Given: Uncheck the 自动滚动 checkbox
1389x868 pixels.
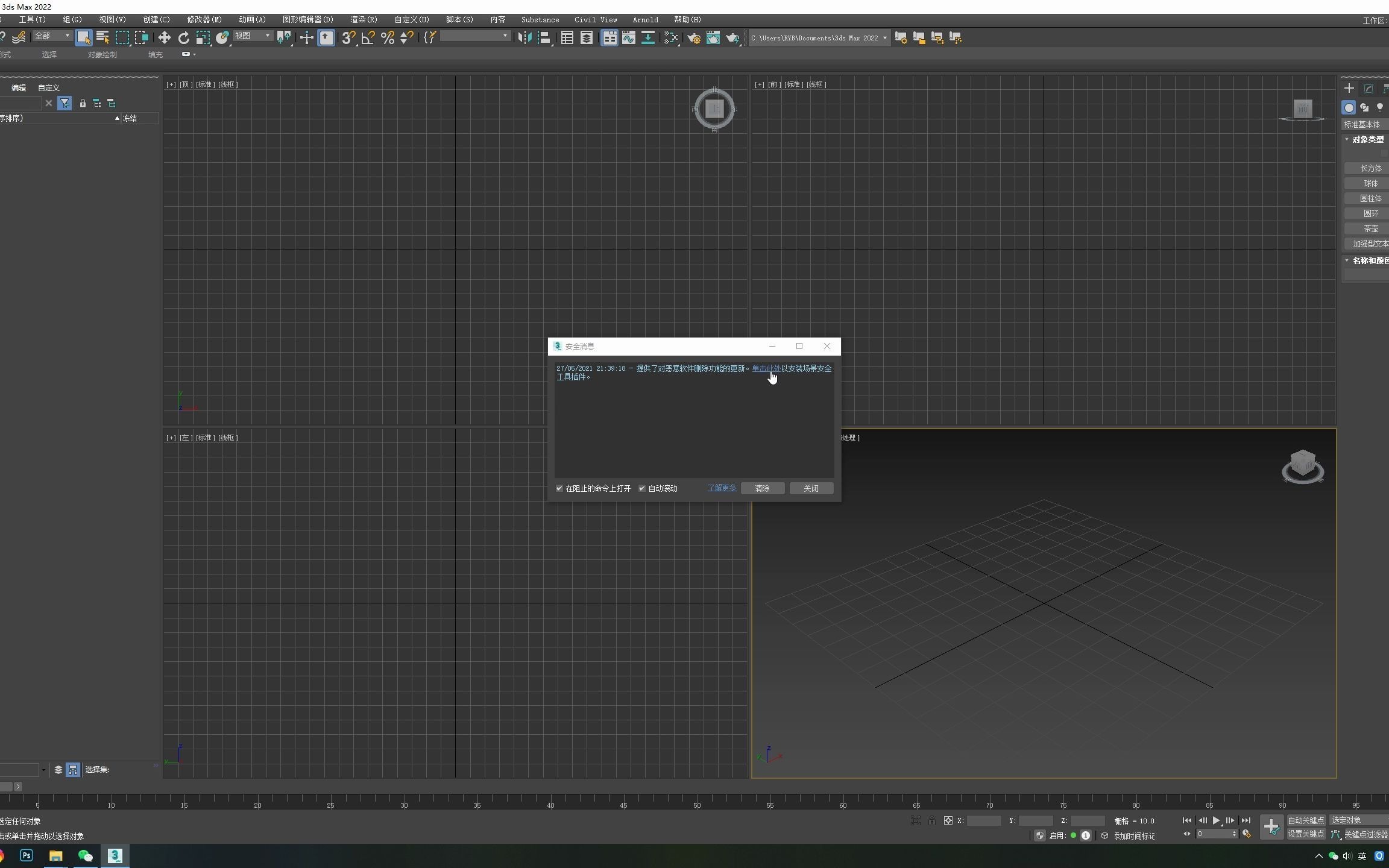Looking at the screenshot, I should pyautogui.click(x=641, y=489).
